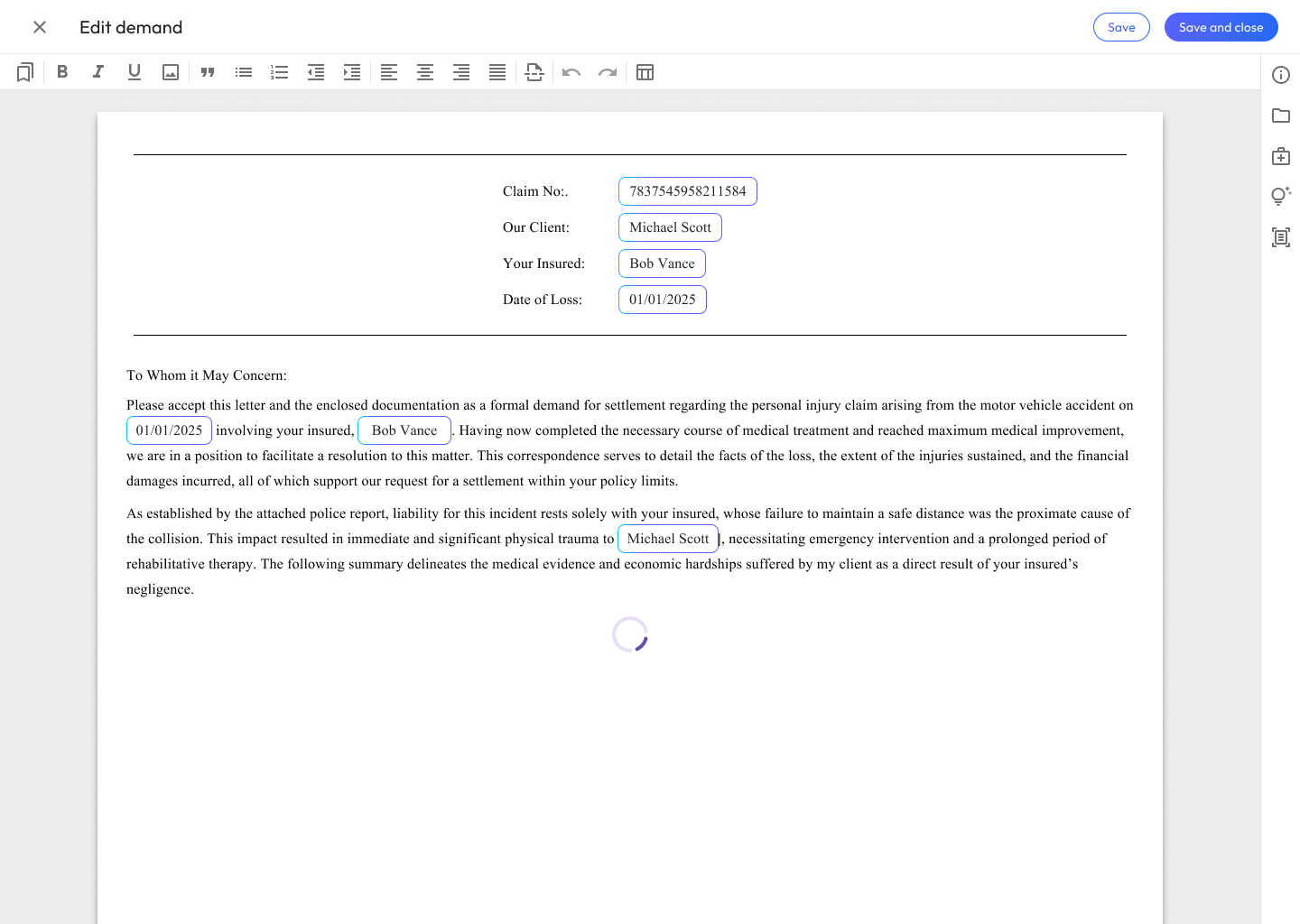
Task: Toggle bold formatting
Action: (x=62, y=72)
